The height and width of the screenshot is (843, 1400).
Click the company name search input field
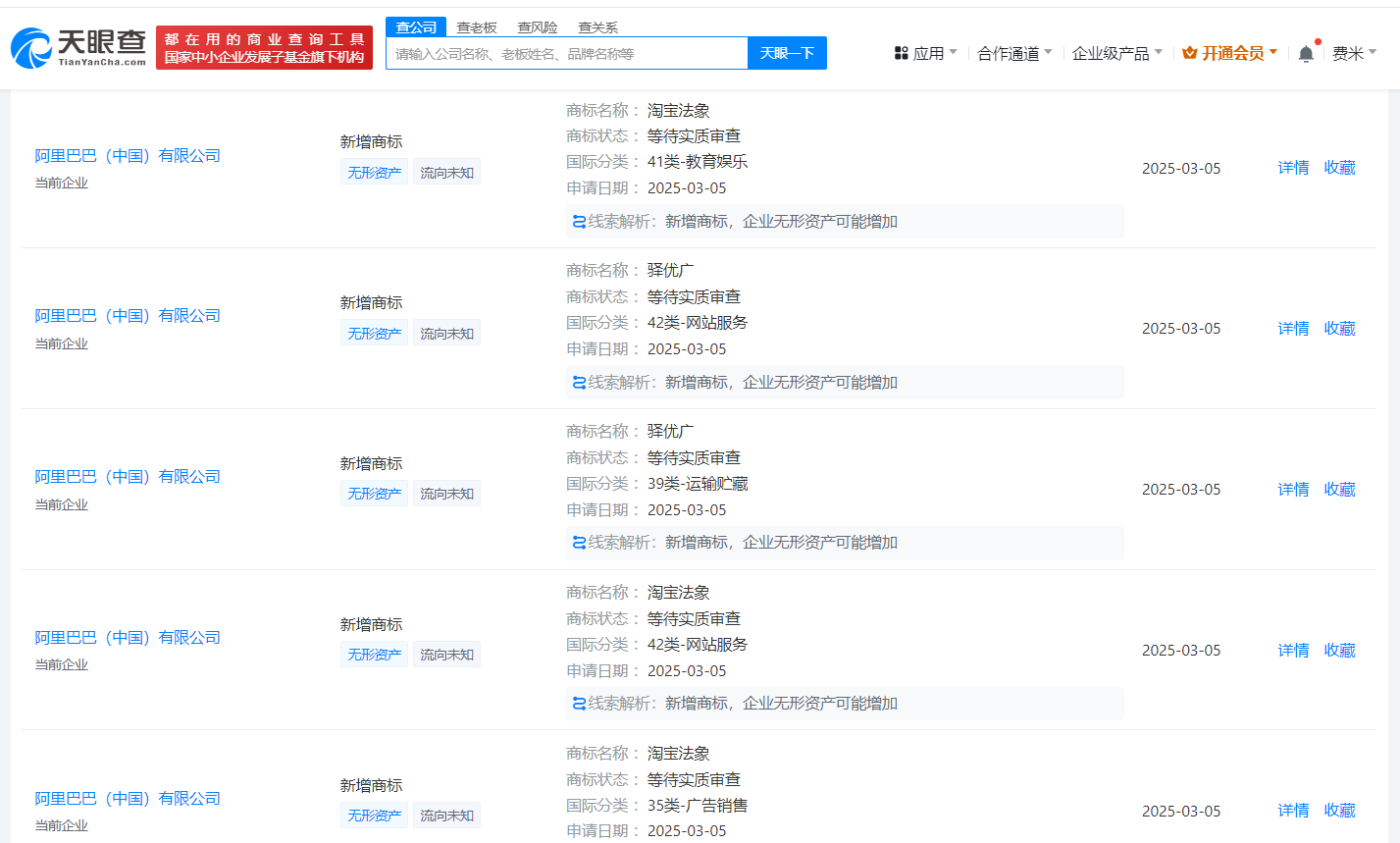coord(567,54)
